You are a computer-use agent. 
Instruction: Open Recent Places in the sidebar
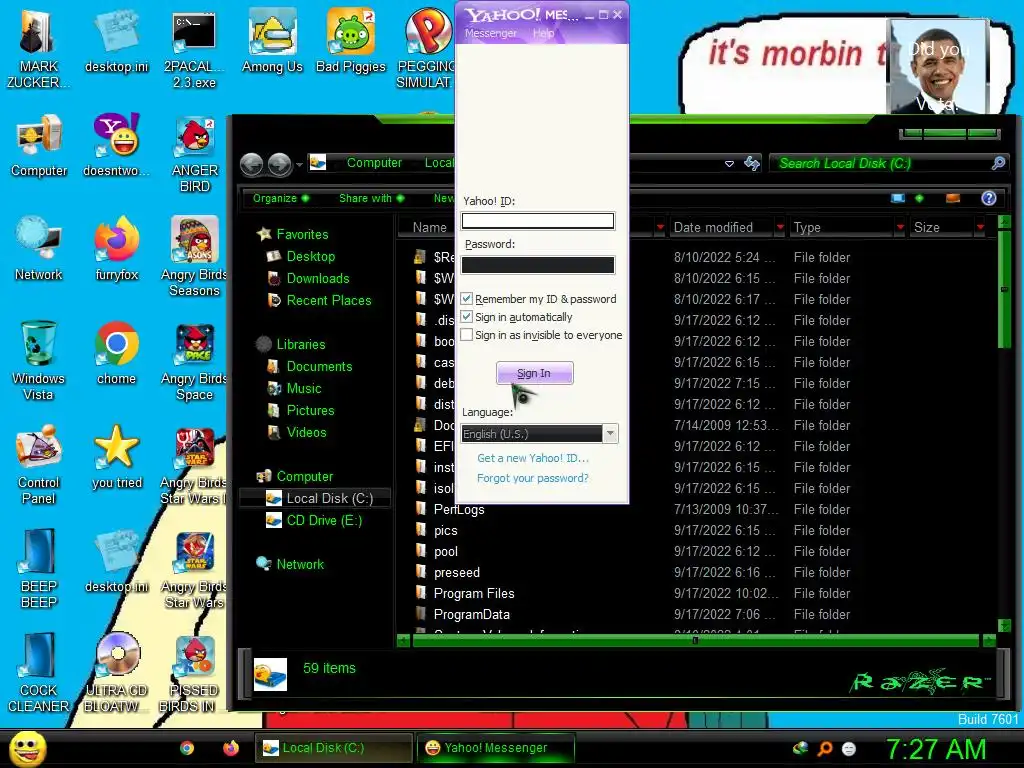click(328, 300)
